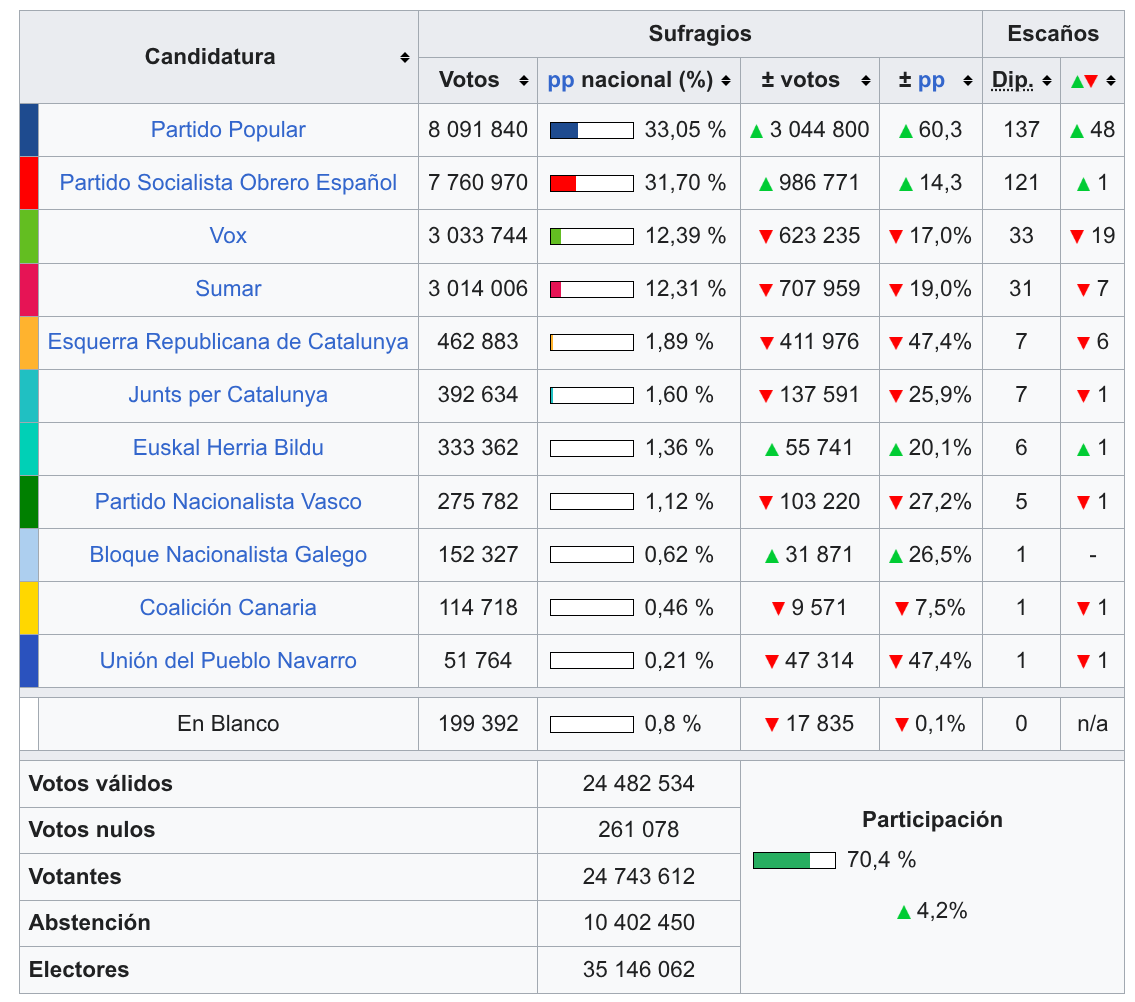Click the PSOE vote percentage bar
The width and height of the screenshot is (1135, 1002).
[x=591, y=183]
